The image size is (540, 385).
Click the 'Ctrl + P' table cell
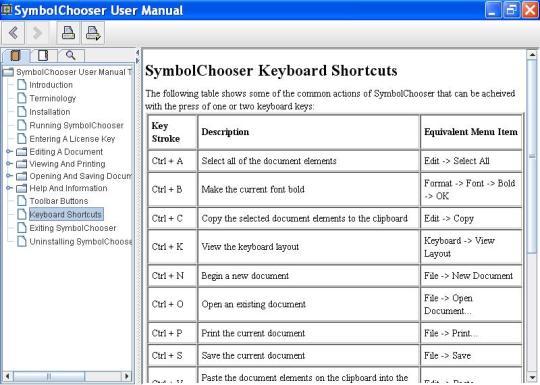(x=173, y=333)
